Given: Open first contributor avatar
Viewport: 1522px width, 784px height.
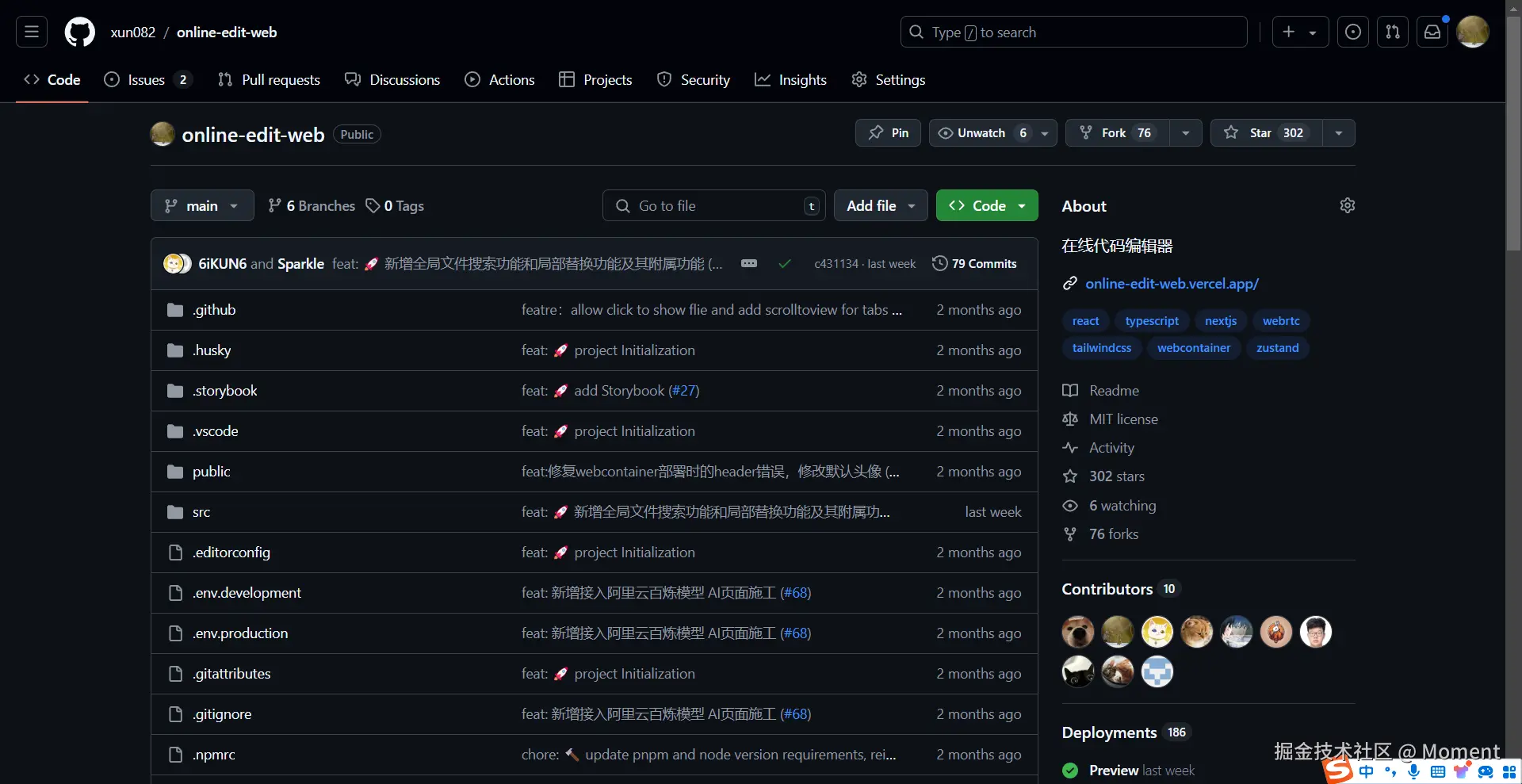Looking at the screenshot, I should pyautogui.click(x=1078, y=632).
